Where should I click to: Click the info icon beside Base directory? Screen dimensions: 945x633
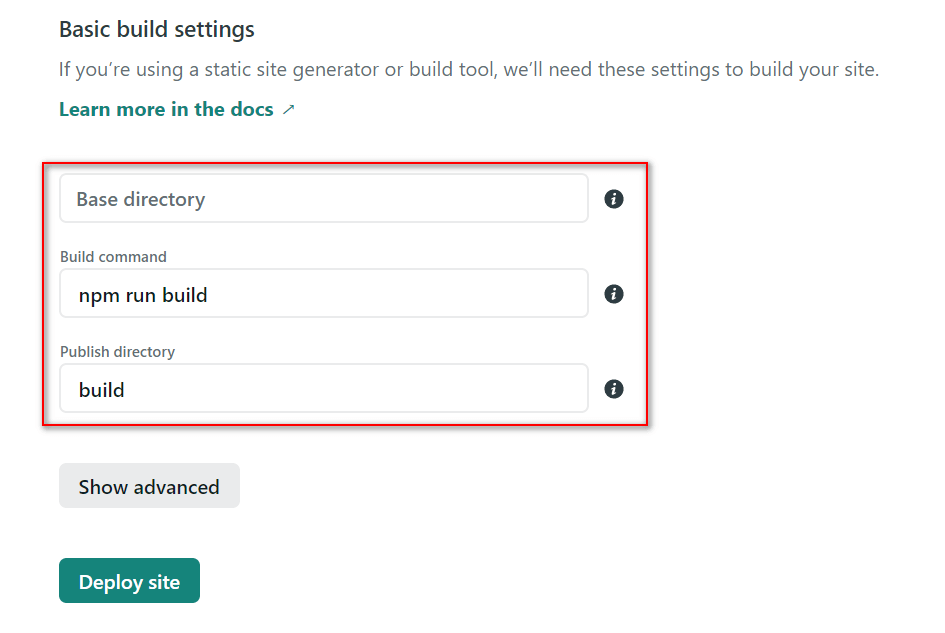tap(613, 198)
